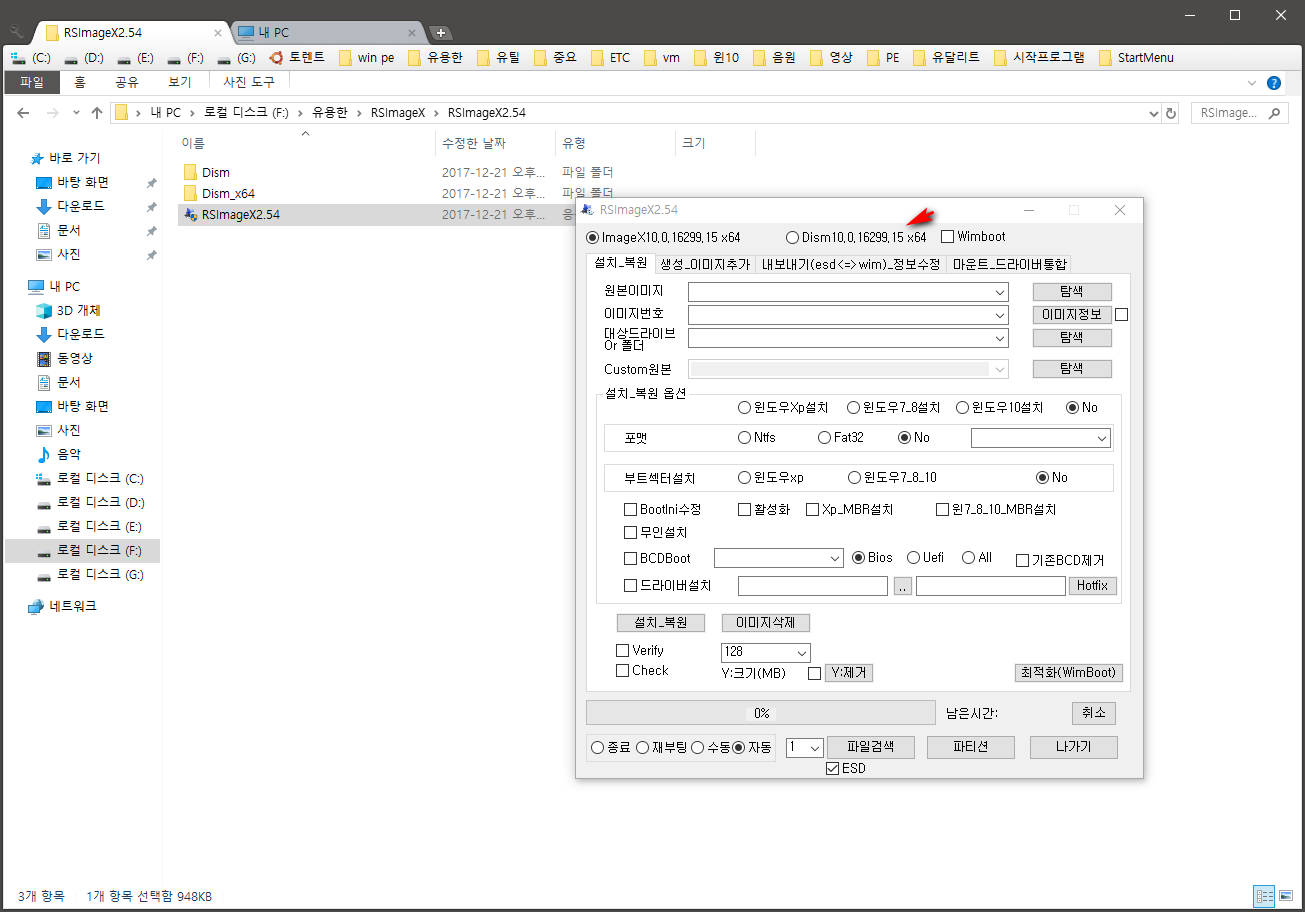The image size is (1305, 912).
Task: Open the Dism folder
Action: pyautogui.click(x=215, y=172)
